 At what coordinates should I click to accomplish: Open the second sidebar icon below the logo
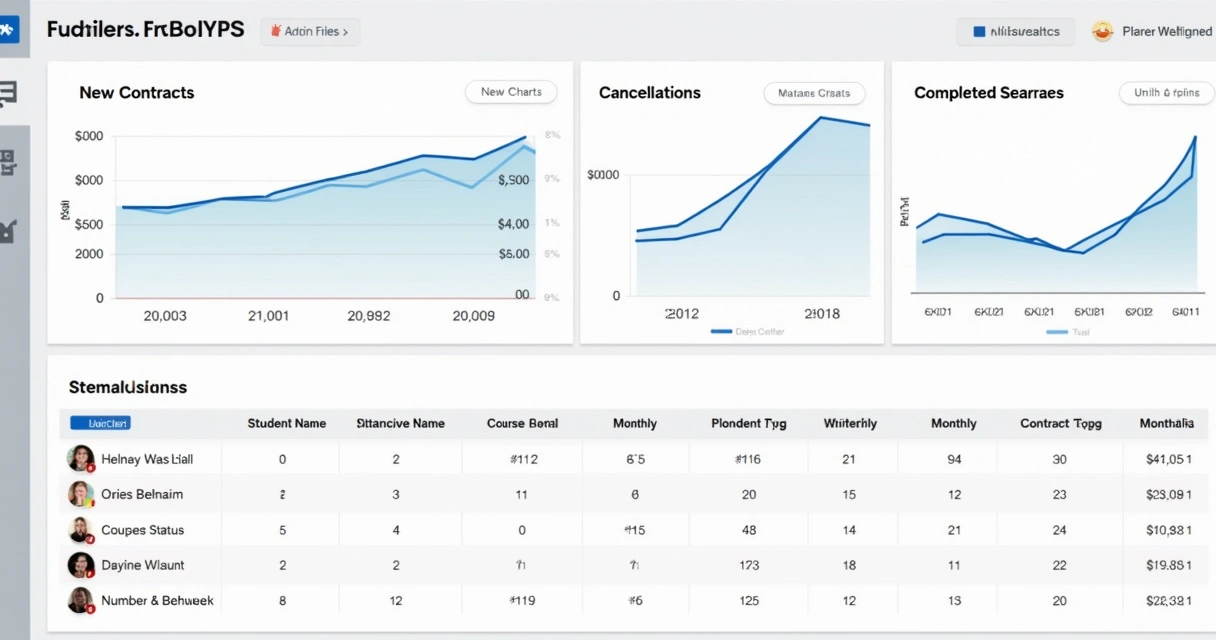click(x=8, y=95)
